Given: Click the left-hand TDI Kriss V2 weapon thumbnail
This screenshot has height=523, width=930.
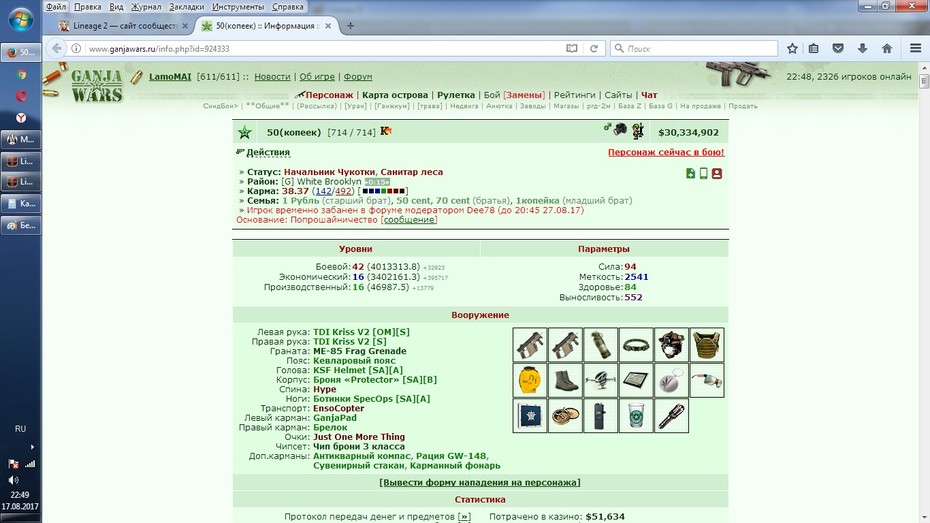Looking at the screenshot, I should point(530,345).
